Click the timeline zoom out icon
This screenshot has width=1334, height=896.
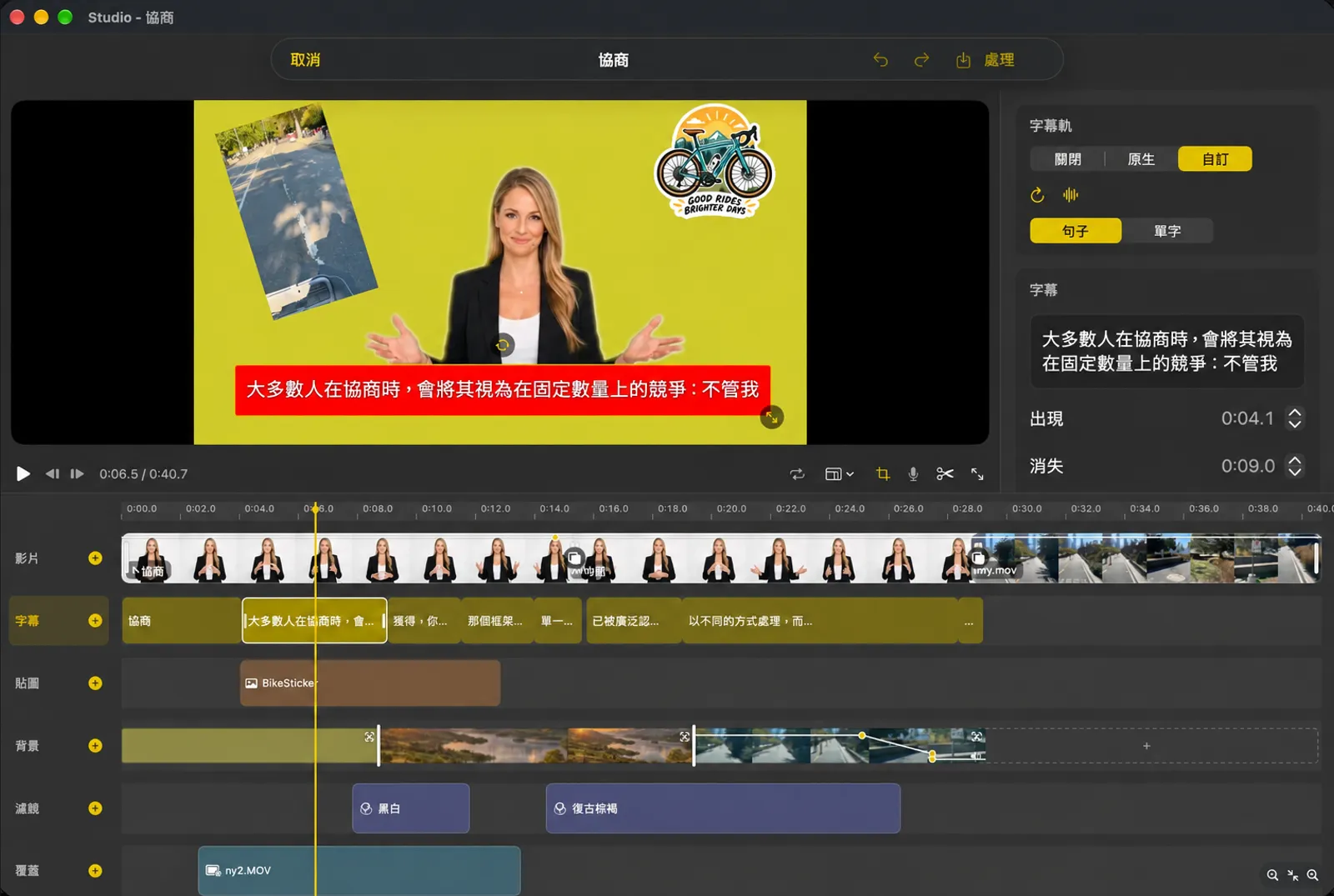pos(1272,875)
